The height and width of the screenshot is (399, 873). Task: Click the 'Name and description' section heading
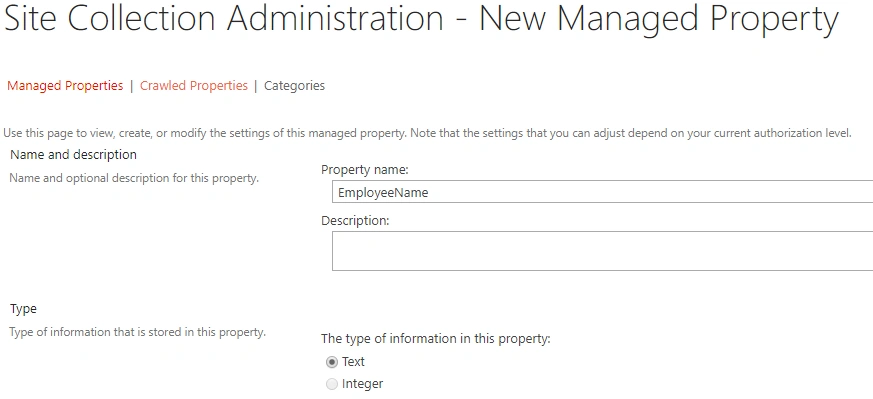[x=73, y=154]
